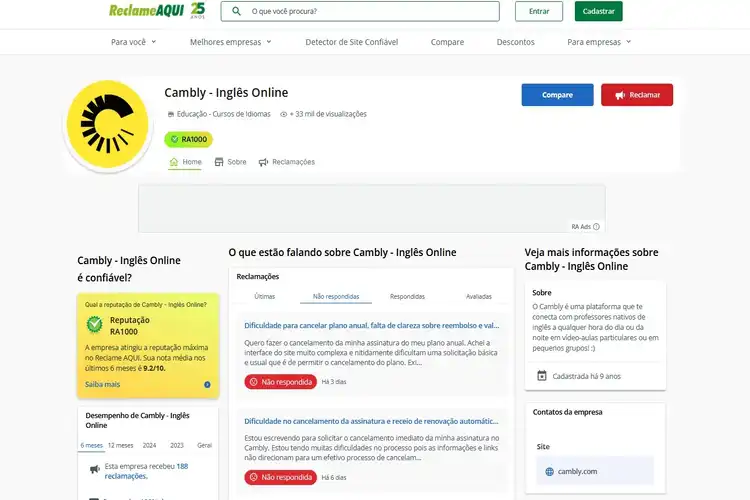Click the Home house icon
The height and width of the screenshot is (500, 750).
click(x=174, y=162)
